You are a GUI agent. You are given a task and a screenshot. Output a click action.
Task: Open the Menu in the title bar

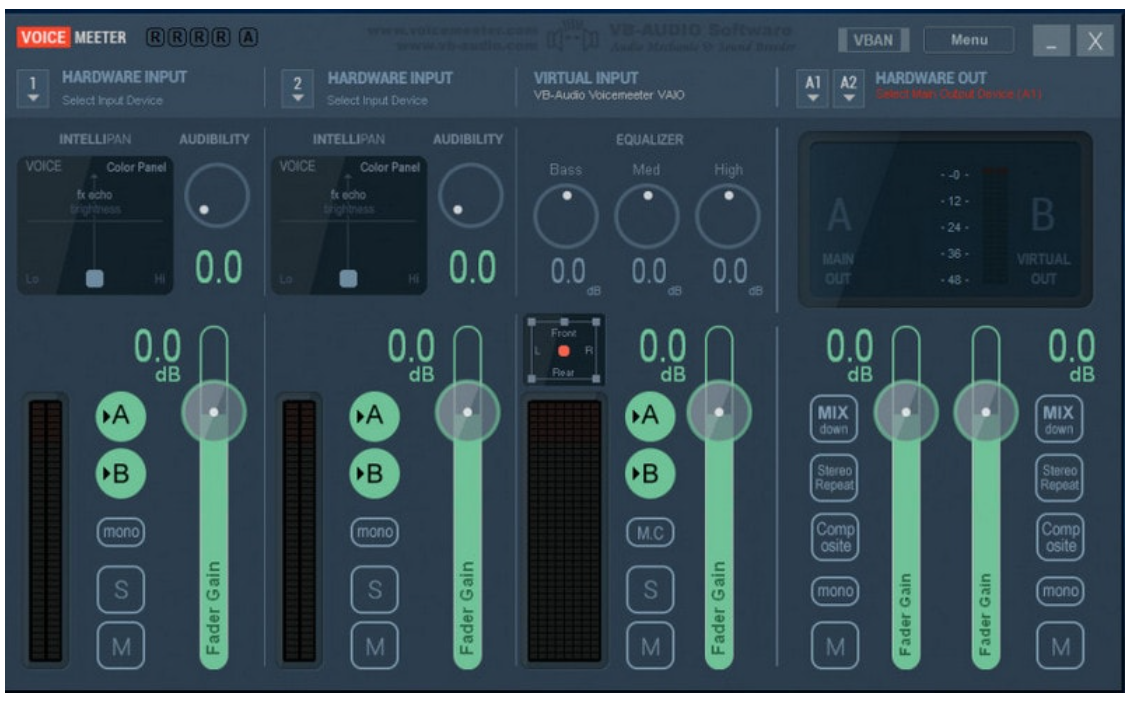click(x=968, y=40)
